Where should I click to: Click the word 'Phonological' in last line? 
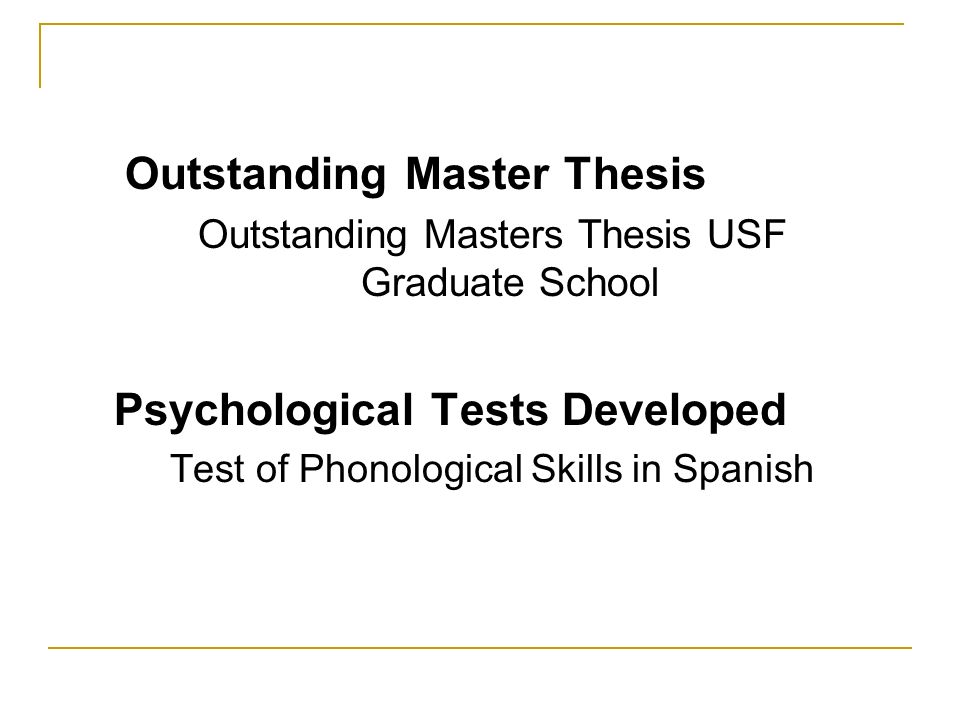[x=410, y=470]
